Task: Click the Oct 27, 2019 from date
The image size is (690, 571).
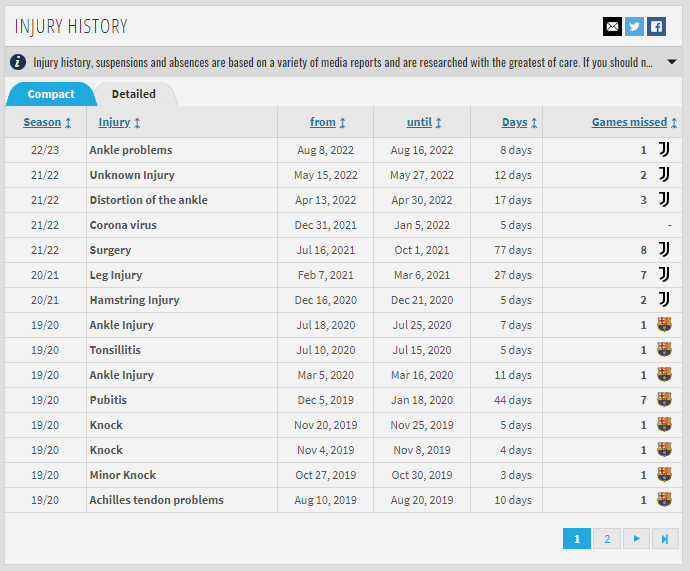Action: point(325,475)
